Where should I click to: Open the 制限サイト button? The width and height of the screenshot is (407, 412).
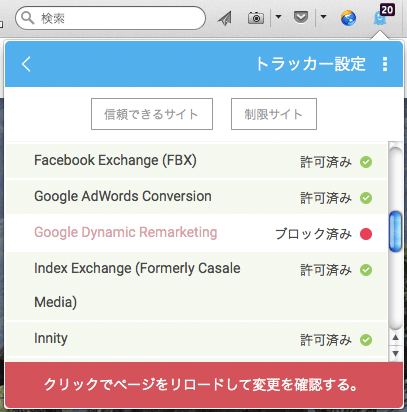274,114
